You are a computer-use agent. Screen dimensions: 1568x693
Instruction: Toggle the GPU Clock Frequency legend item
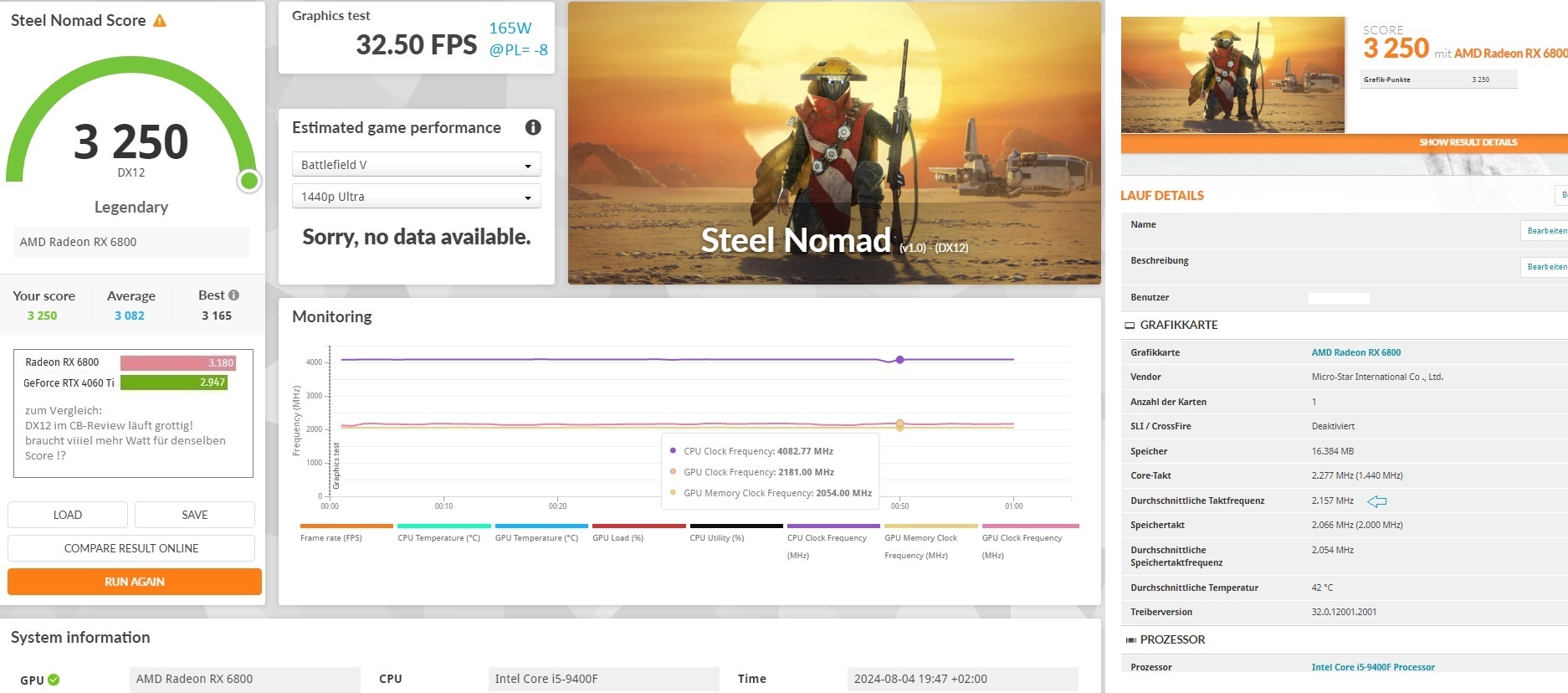pos(1030,542)
